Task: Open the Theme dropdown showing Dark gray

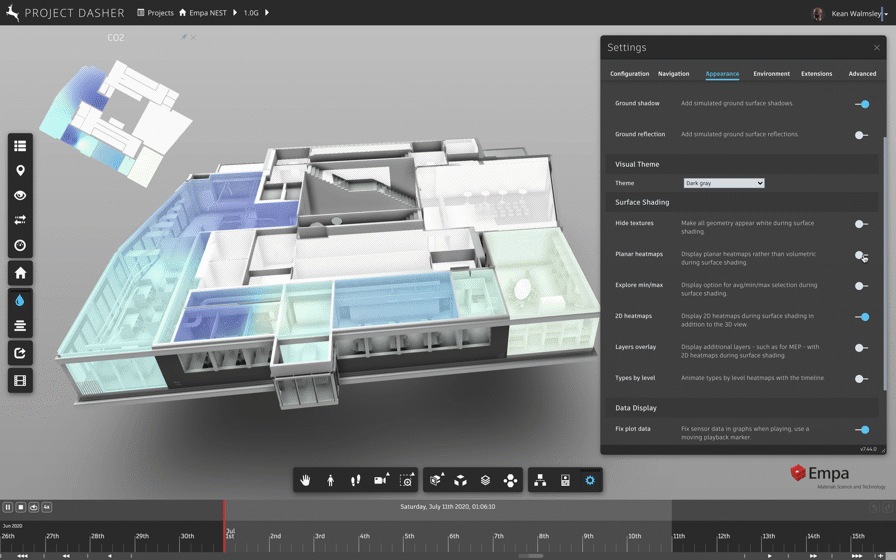Action: pos(723,183)
